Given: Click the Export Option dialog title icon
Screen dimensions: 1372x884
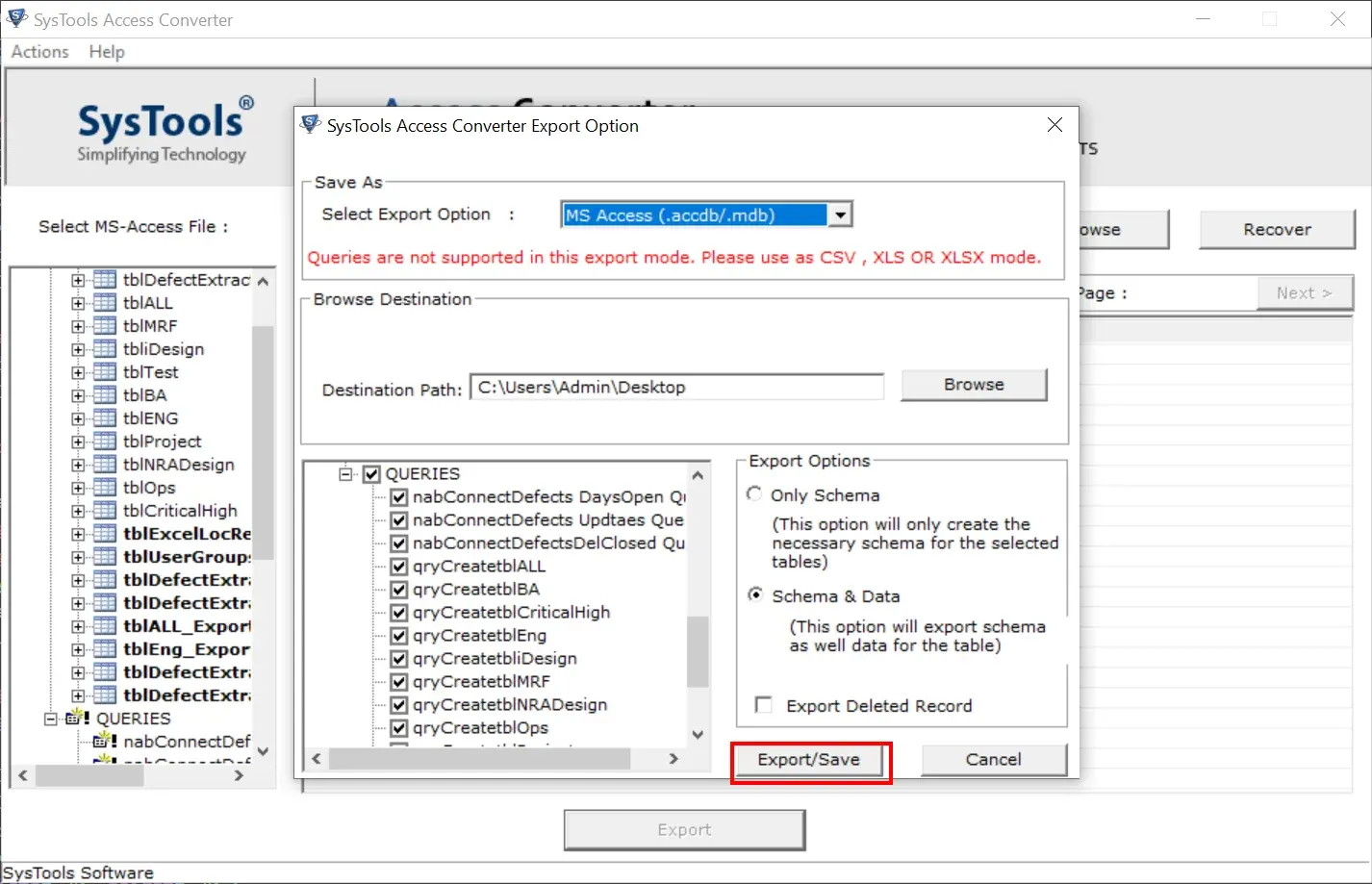Looking at the screenshot, I should (x=311, y=125).
